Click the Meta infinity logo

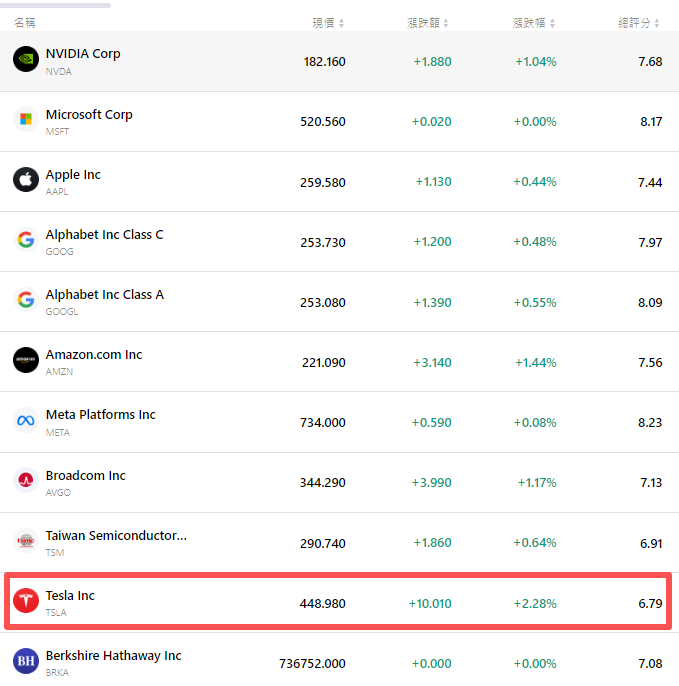pos(26,421)
